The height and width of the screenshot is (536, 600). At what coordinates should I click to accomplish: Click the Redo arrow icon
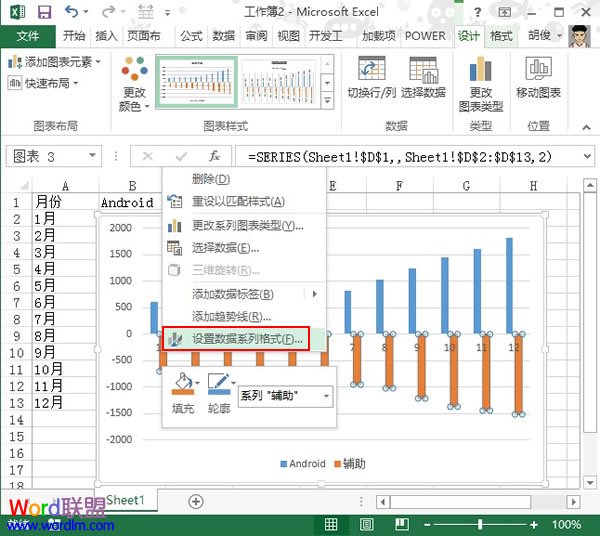click(109, 12)
